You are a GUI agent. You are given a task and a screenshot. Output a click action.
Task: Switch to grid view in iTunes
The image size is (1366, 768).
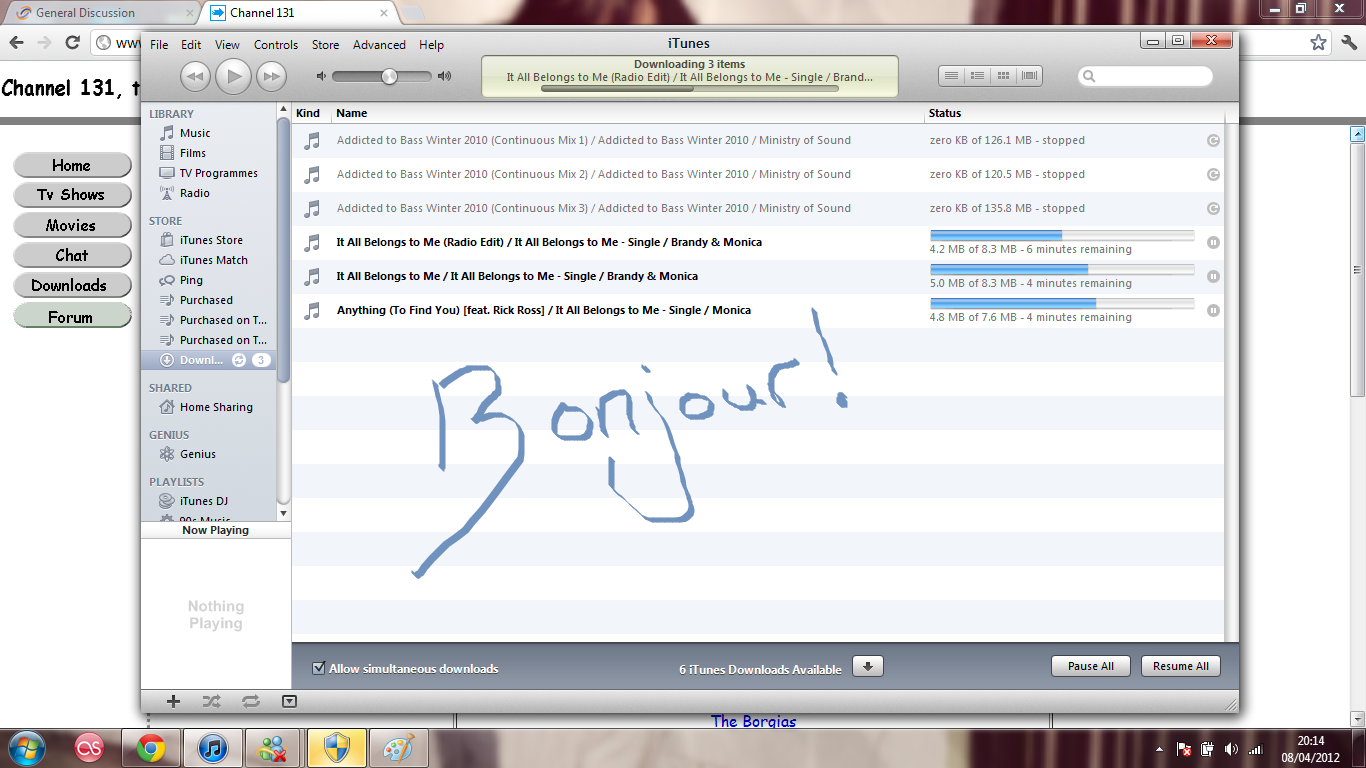(1003, 76)
